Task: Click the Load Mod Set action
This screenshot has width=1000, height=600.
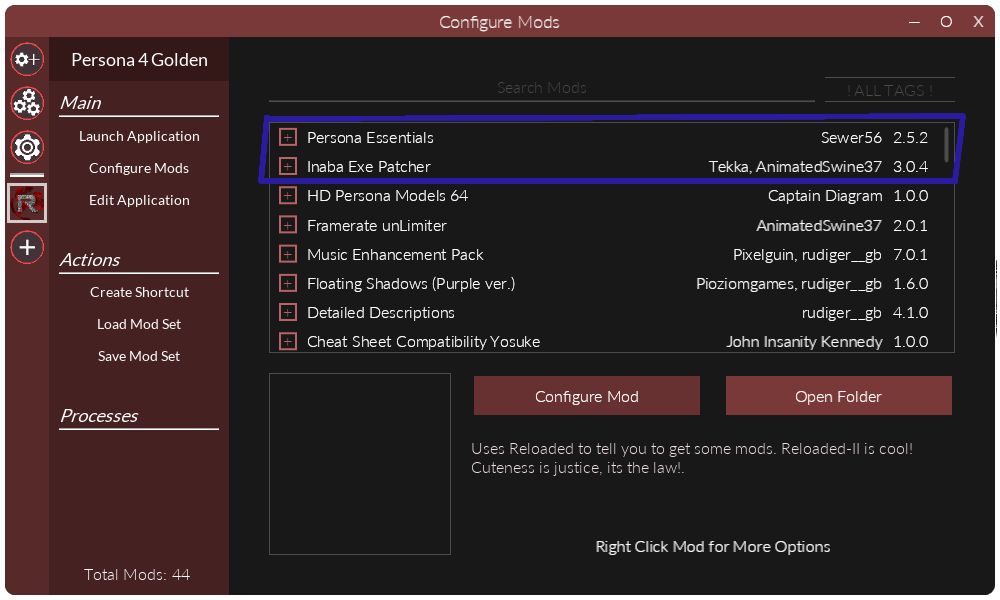Action: click(x=139, y=324)
